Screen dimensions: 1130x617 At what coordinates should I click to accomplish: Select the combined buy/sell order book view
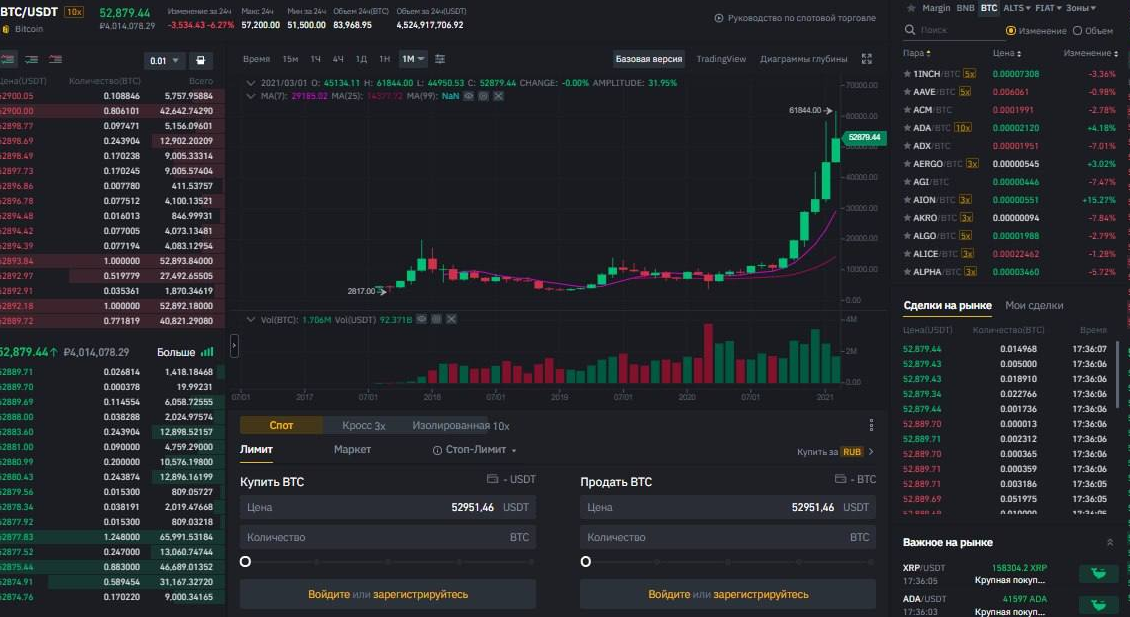click(8, 60)
